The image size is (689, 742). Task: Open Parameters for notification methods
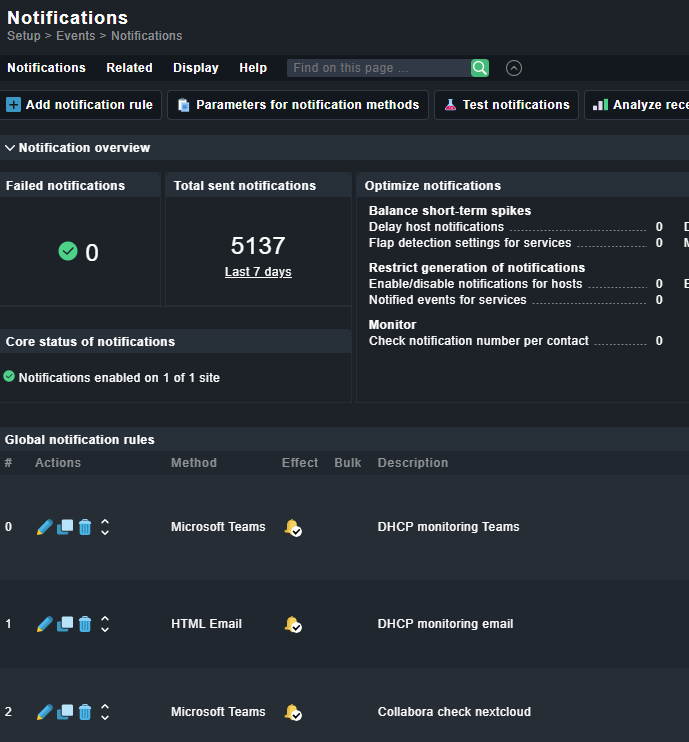coord(298,105)
